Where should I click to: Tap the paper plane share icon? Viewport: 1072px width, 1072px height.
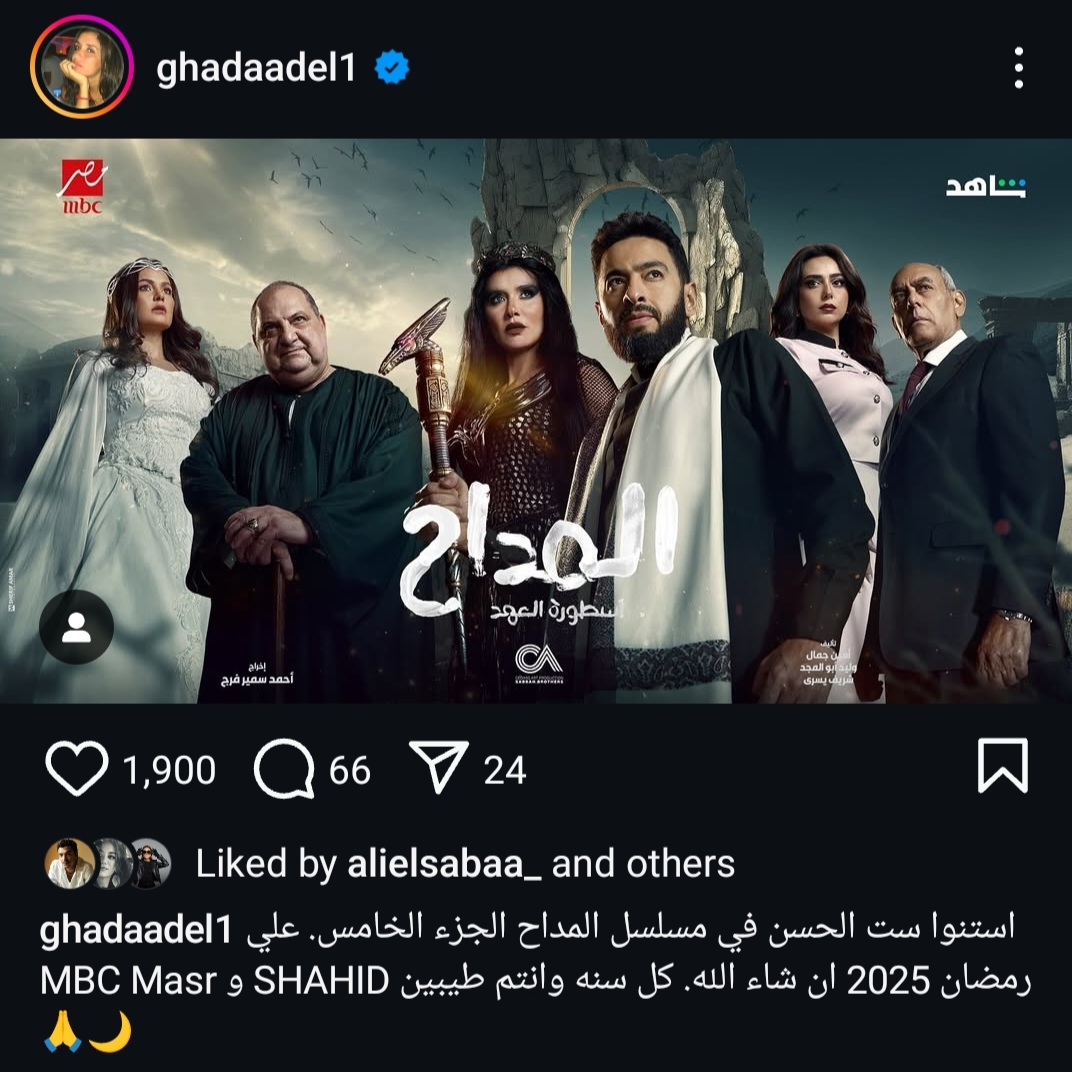(x=439, y=766)
